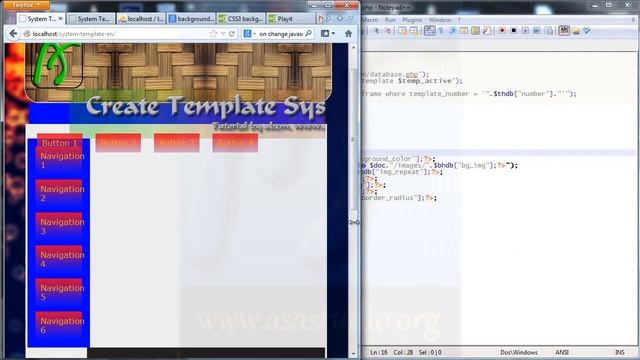Go to Firefox home page icon
Viewport: 640px width, 360px height.
coord(348,34)
